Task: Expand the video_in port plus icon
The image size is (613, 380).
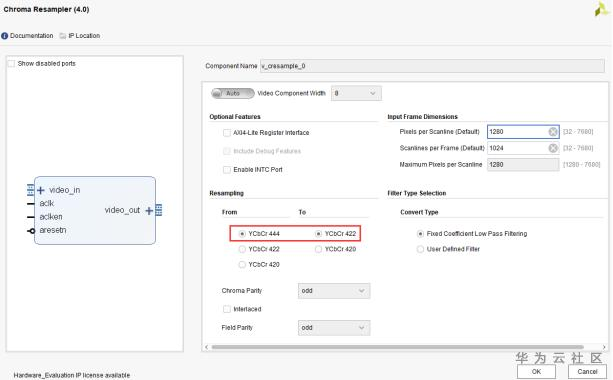Action: 41,190
